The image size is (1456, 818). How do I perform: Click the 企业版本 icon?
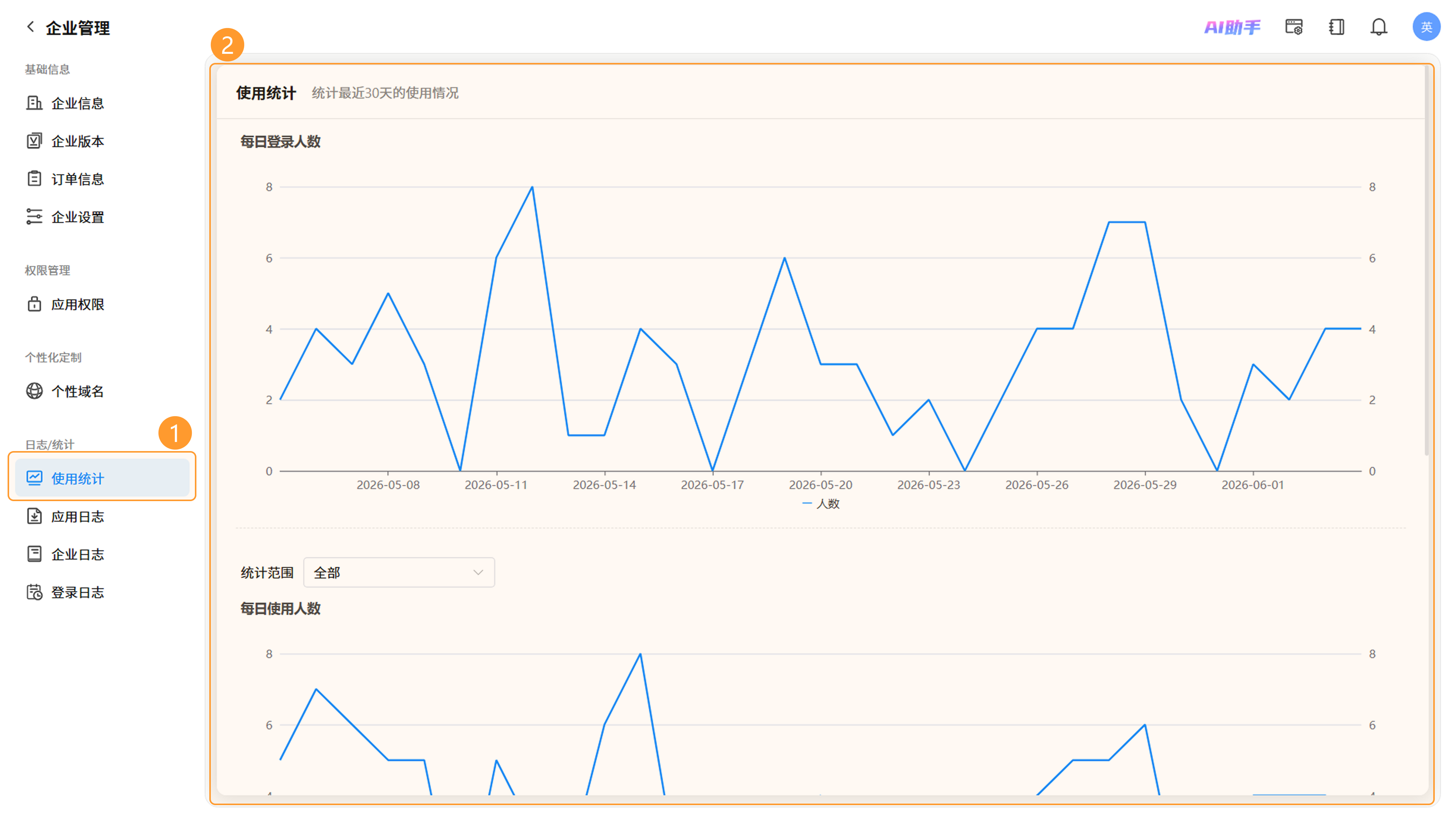[x=35, y=141]
